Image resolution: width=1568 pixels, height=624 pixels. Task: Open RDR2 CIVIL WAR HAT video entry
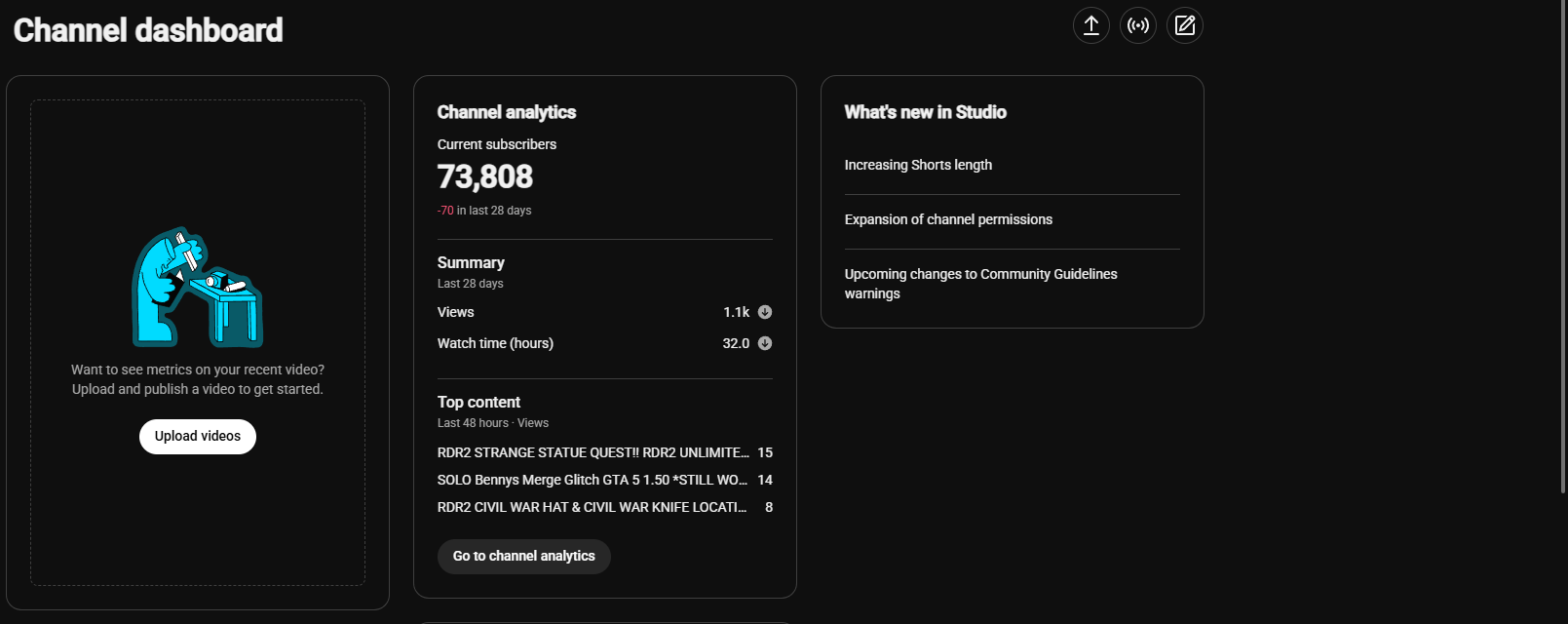604,507
